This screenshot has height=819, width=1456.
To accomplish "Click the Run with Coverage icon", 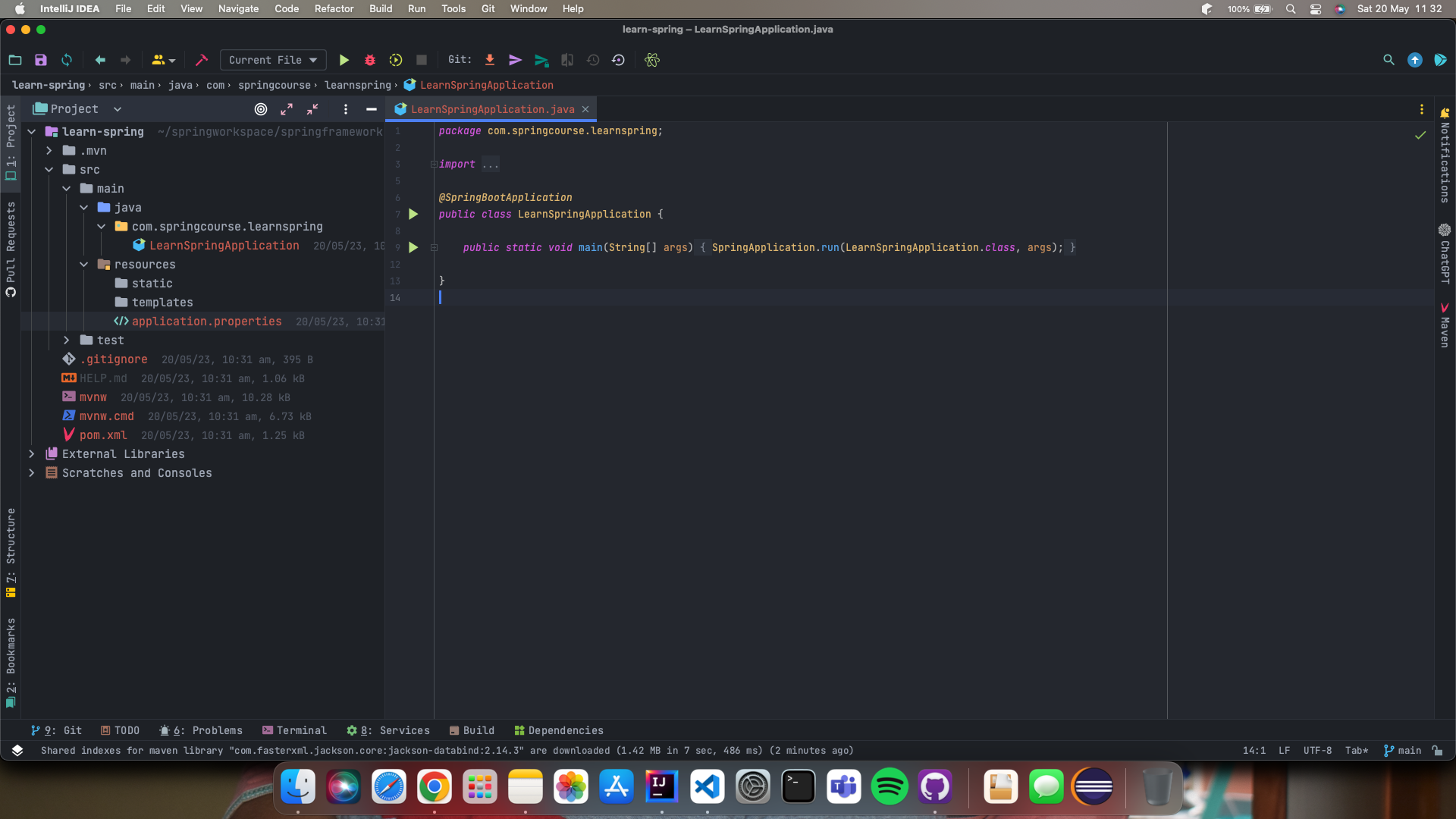I will coord(396,60).
